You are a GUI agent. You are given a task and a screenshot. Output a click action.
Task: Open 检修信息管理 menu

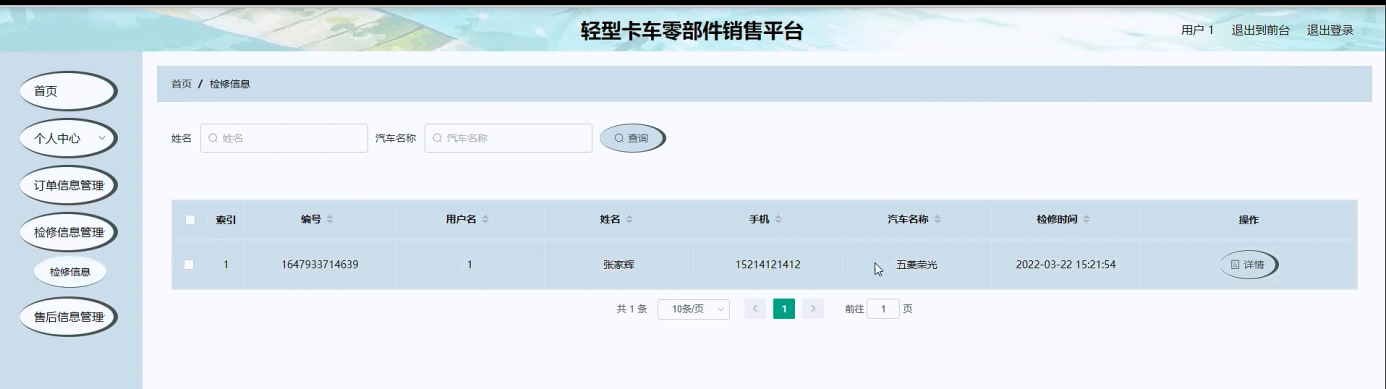coord(68,232)
